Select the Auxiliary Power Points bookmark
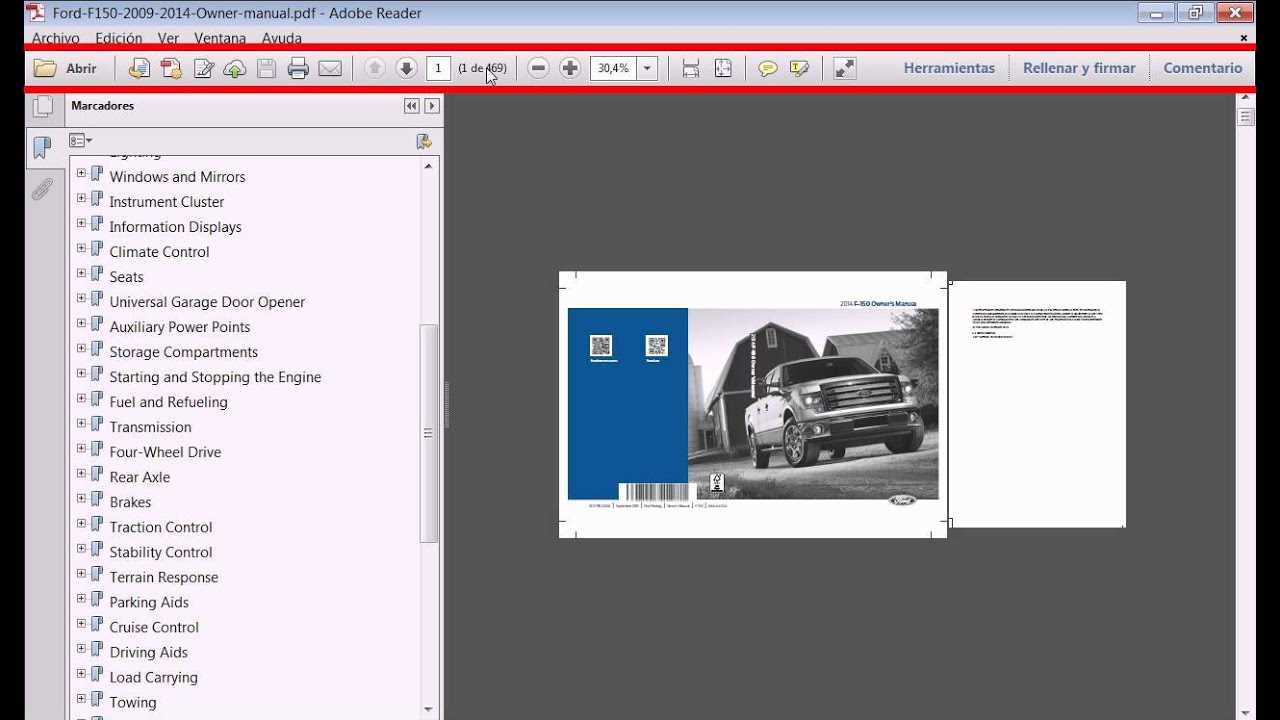This screenshot has width=1280, height=720. point(180,327)
